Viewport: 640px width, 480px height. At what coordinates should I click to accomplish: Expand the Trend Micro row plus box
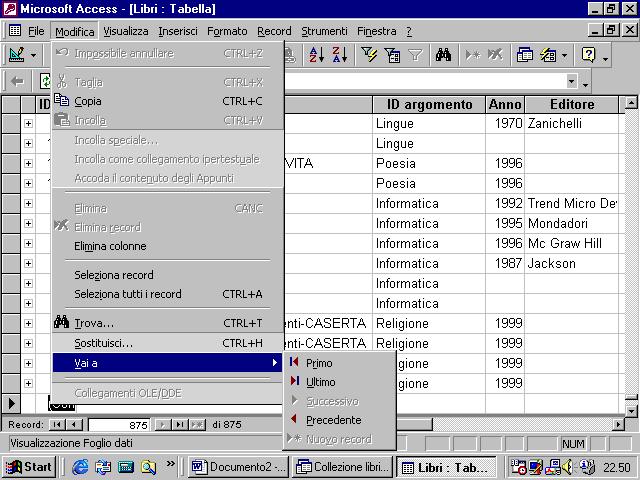coord(28,203)
